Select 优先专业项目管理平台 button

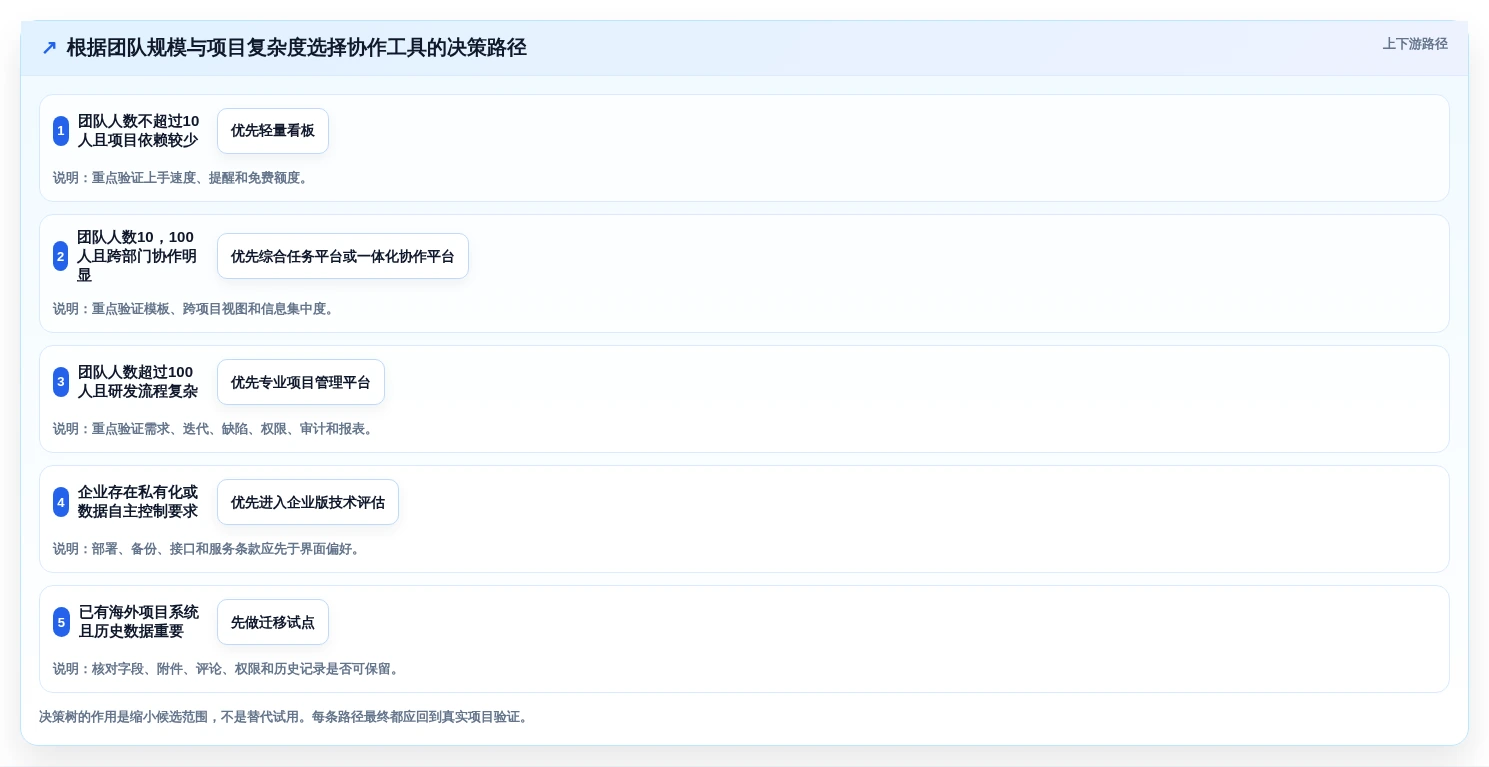(301, 382)
